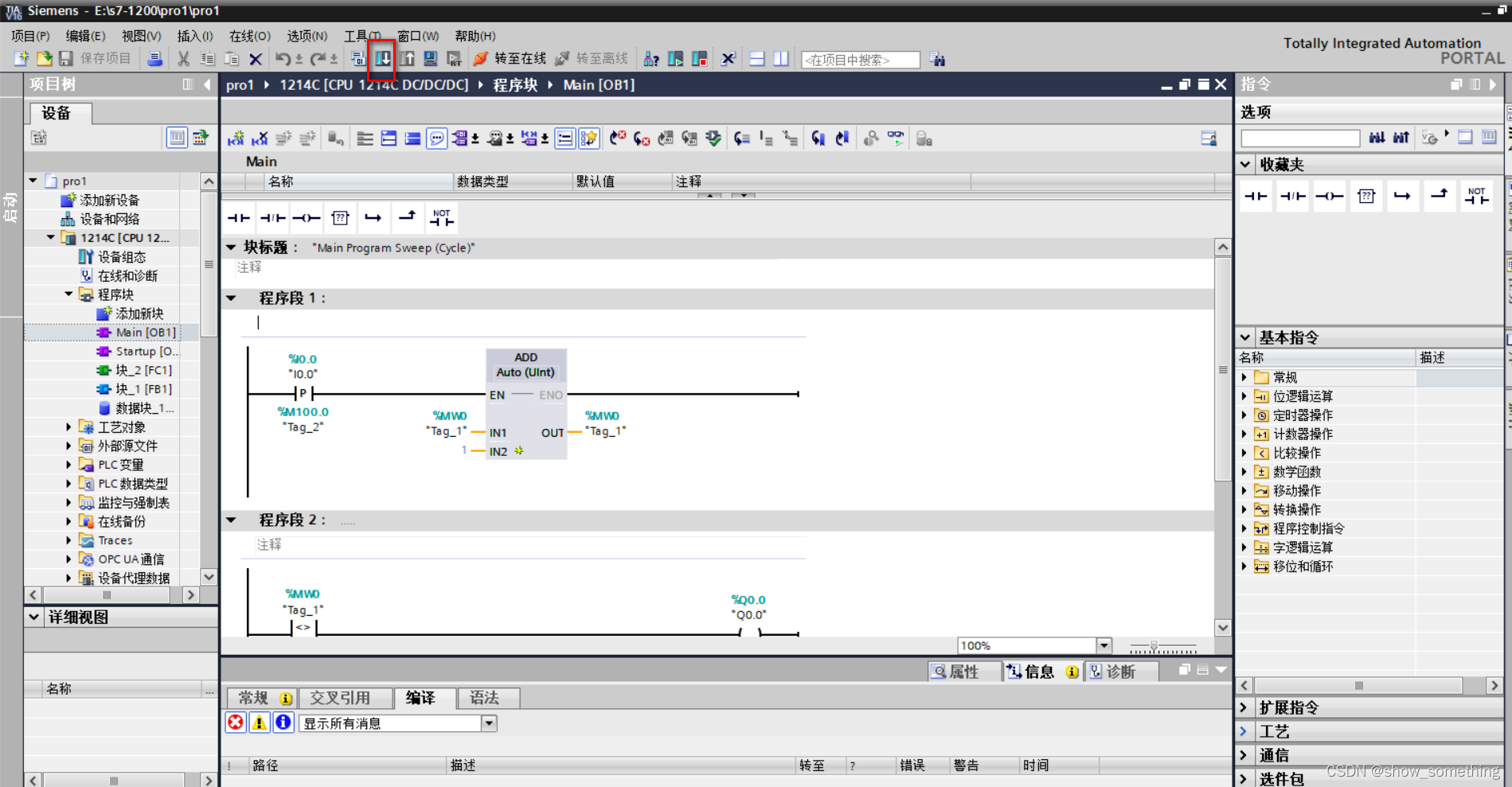Image resolution: width=1512 pixels, height=787 pixels.
Task: Insert a normally closed contact from editor favorites
Action: (x=273, y=217)
